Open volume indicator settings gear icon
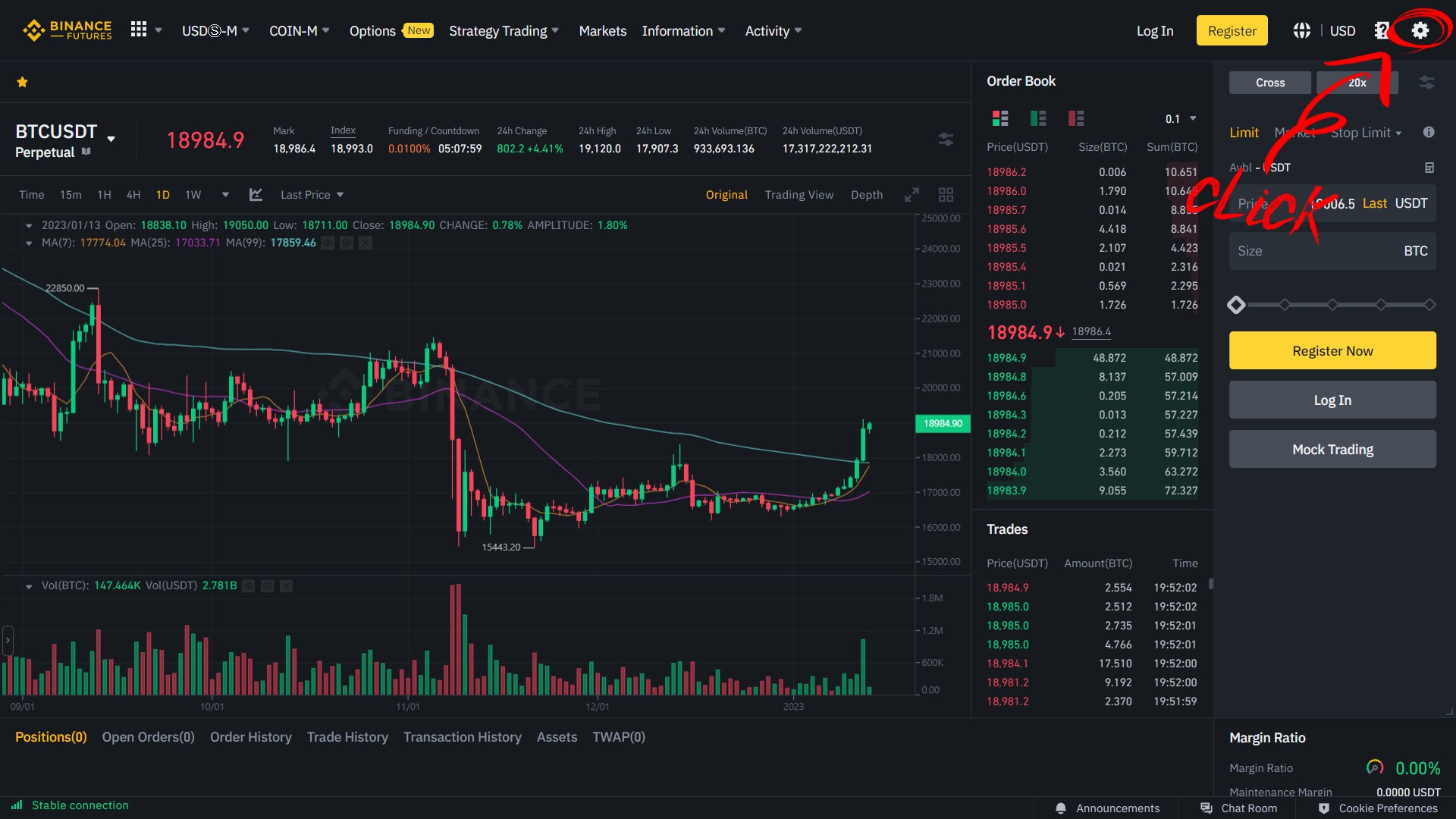The height and width of the screenshot is (819, 1456). pos(267,585)
